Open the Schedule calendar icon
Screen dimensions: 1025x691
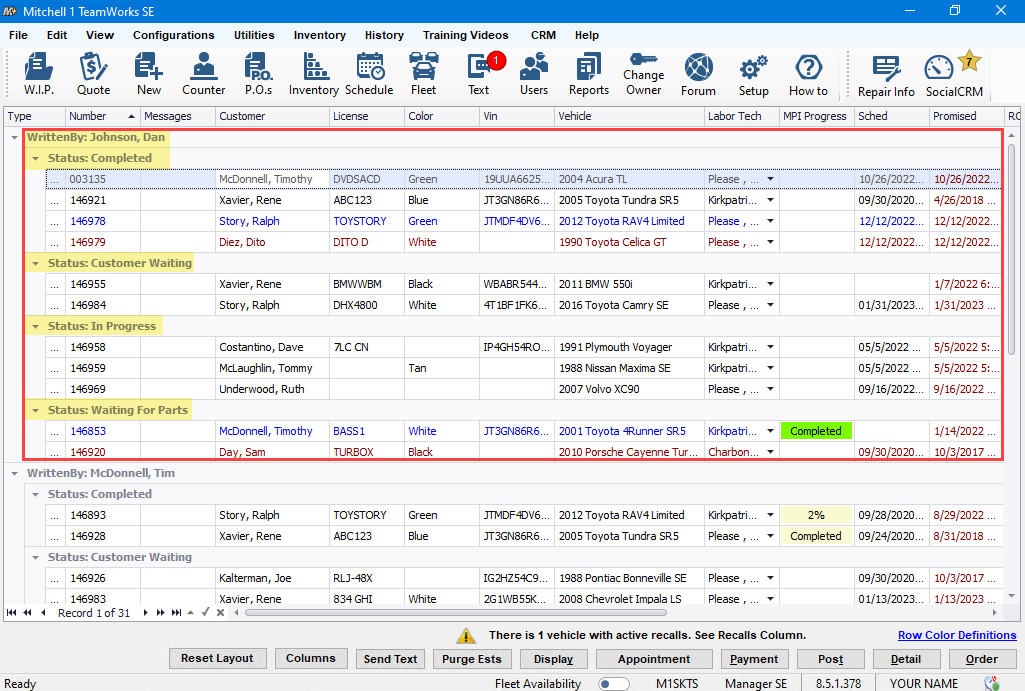pyautogui.click(x=369, y=75)
